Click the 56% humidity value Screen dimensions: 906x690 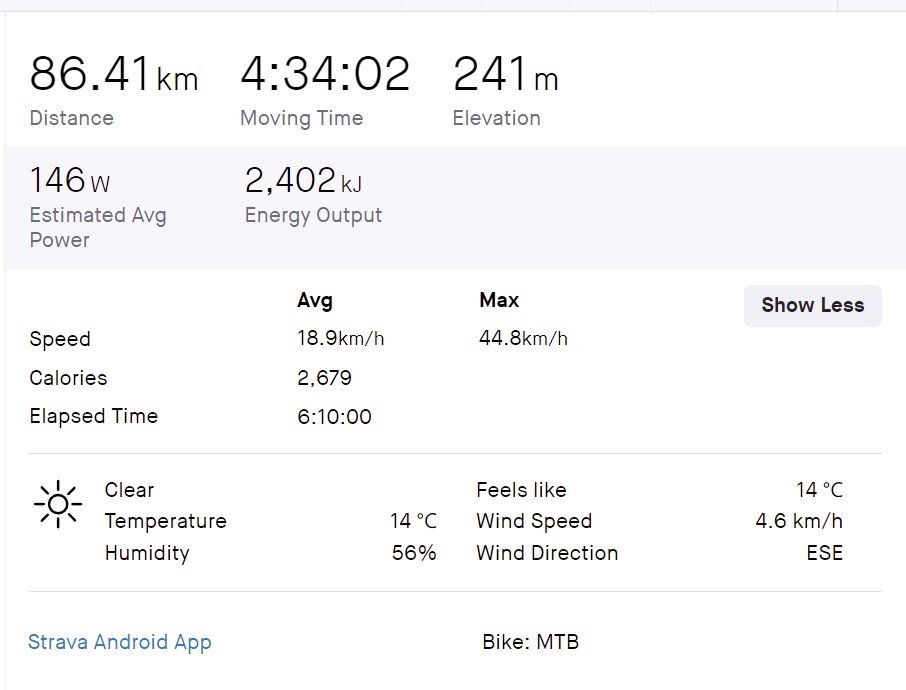pos(414,553)
